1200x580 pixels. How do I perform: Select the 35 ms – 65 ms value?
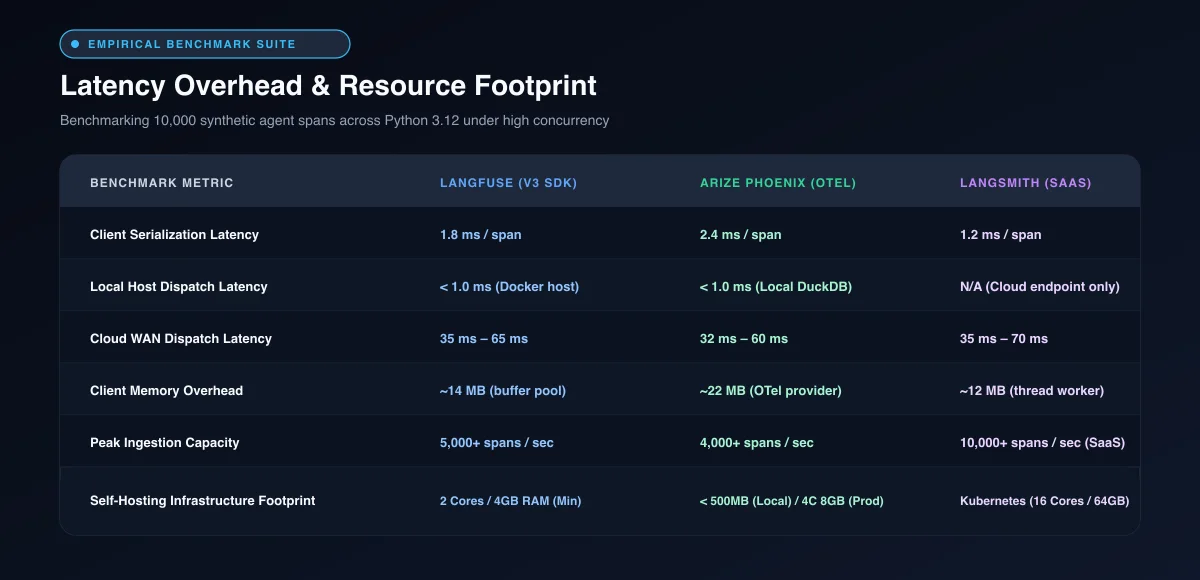tap(484, 339)
